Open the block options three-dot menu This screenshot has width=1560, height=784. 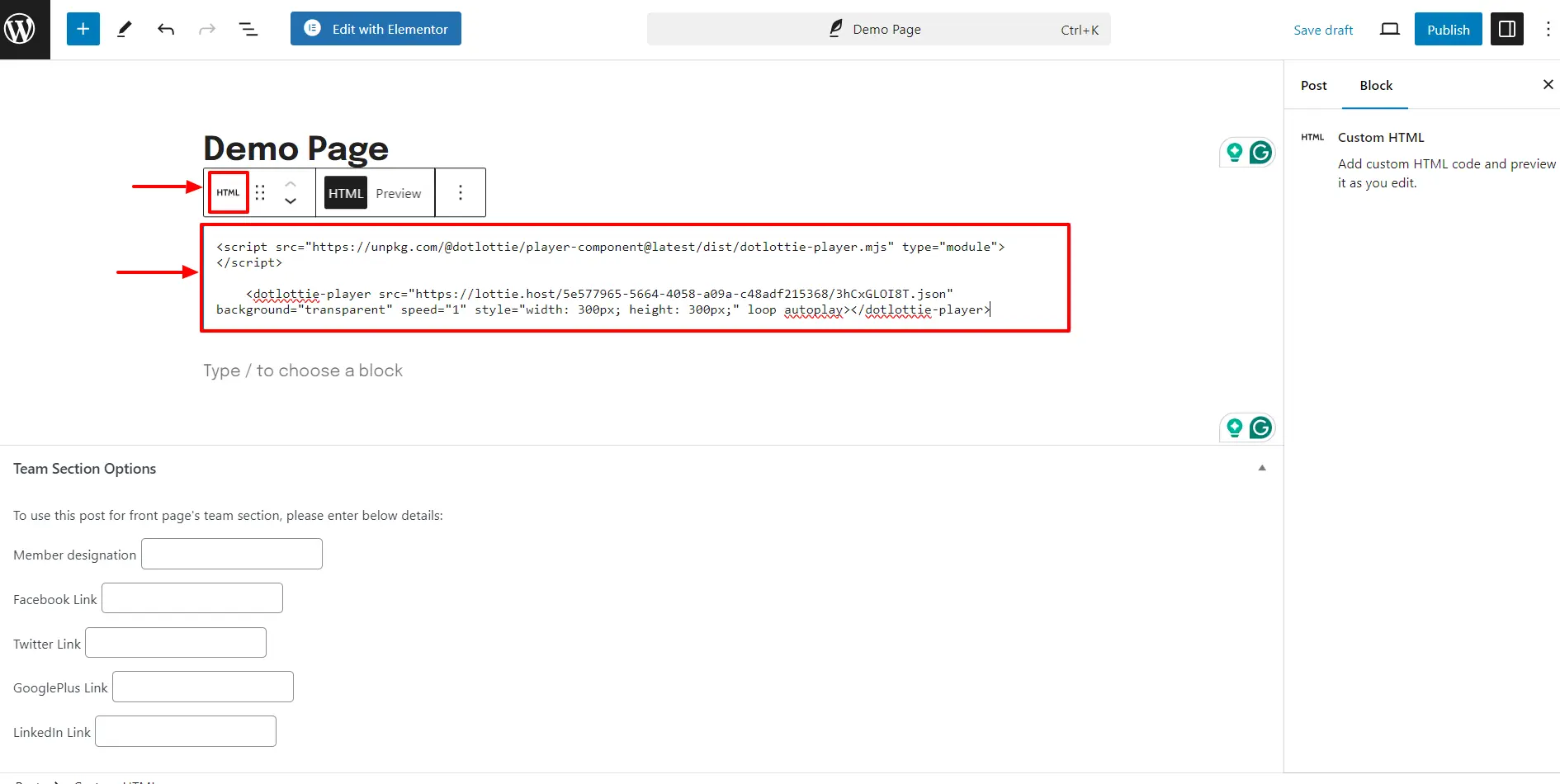pos(461,192)
